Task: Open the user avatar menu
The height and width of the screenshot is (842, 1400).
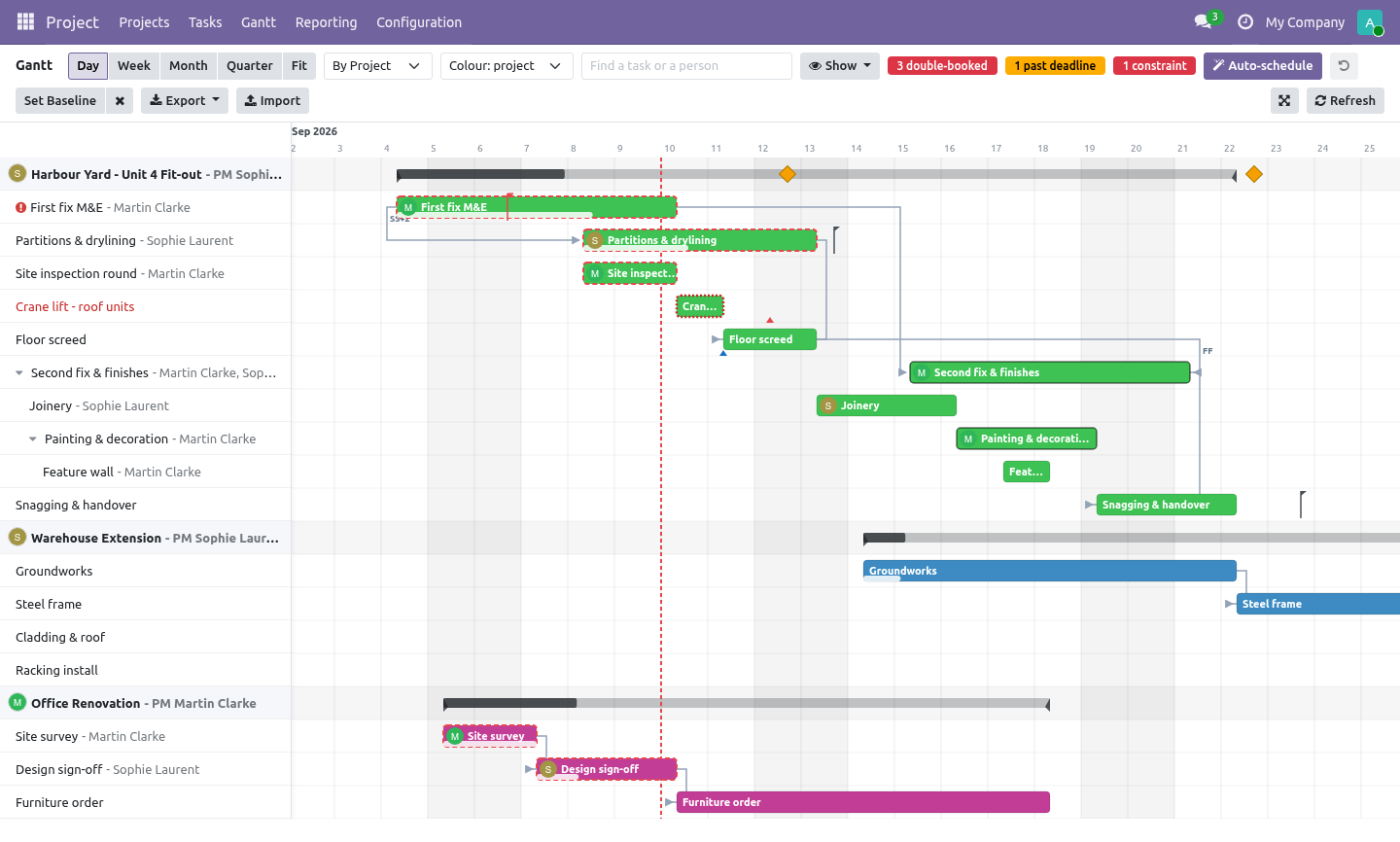Action: point(1370,22)
